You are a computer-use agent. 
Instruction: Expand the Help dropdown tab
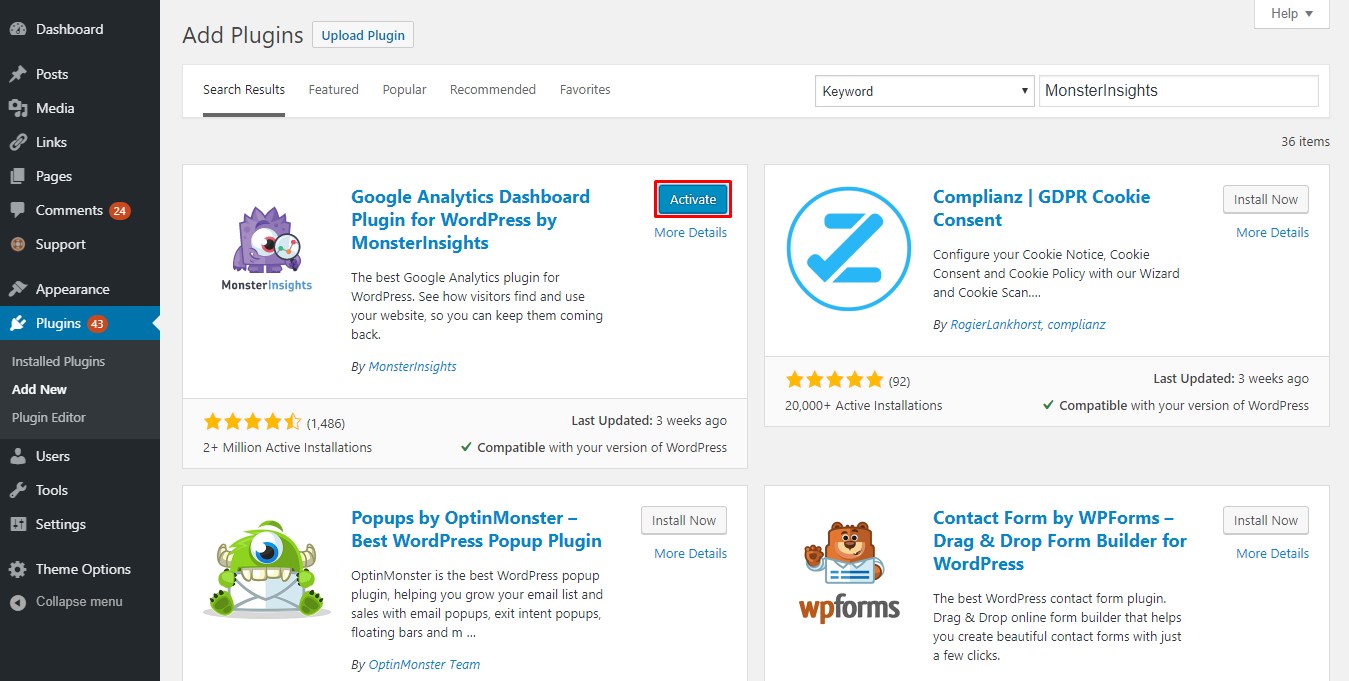coord(1292,14)
